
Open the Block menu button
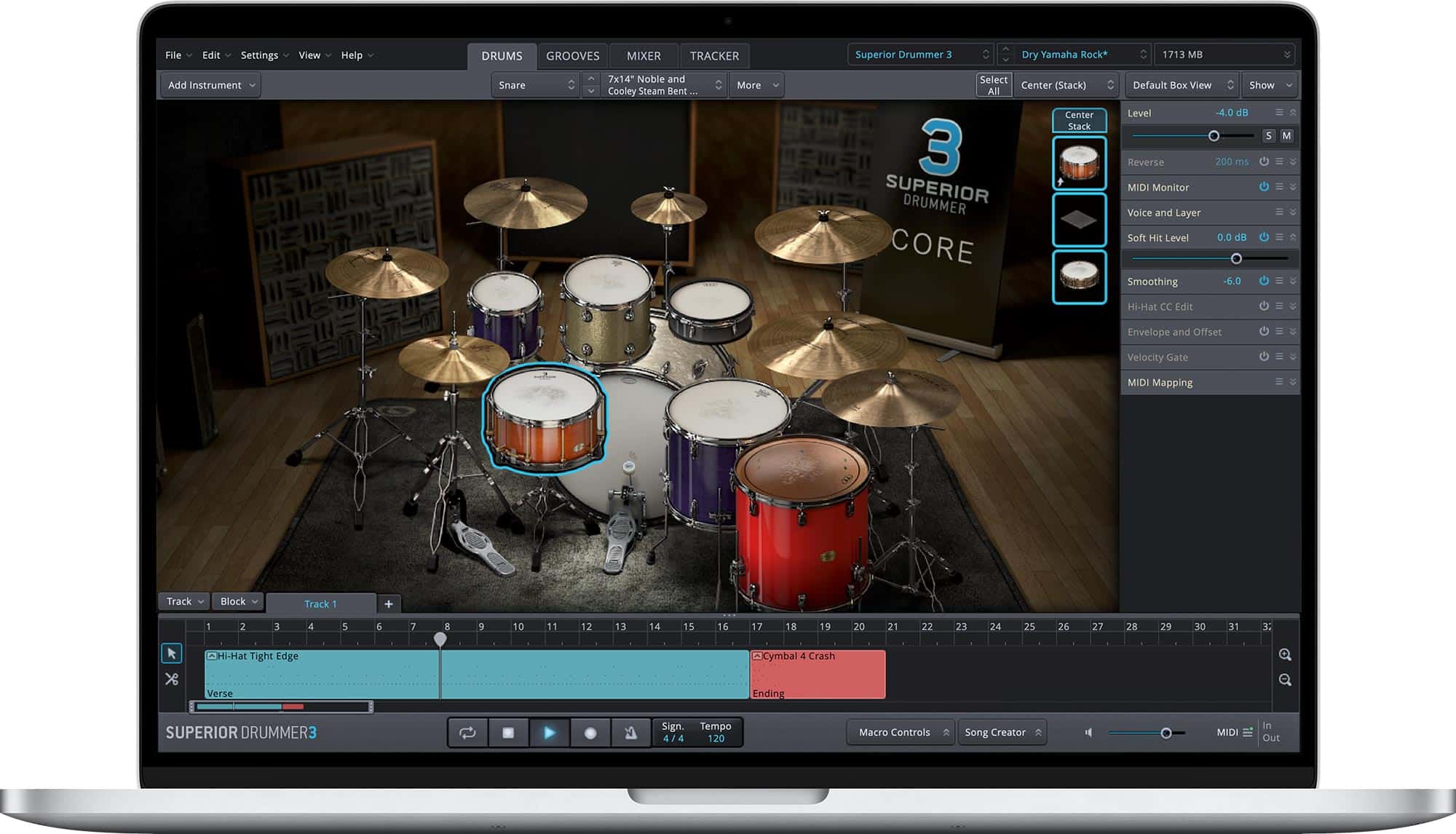(238, 601)
